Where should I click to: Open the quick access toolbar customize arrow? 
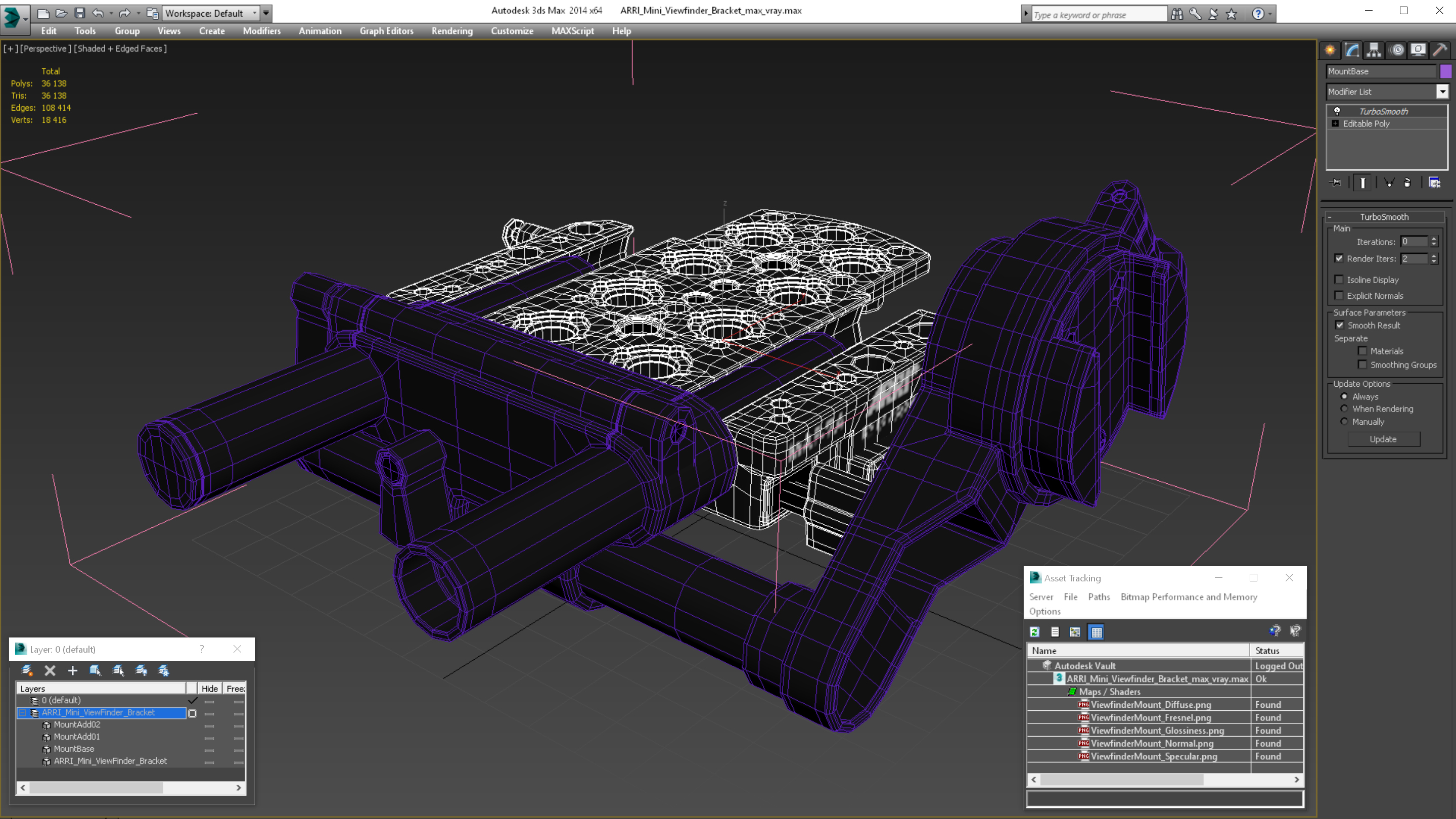(x=265, y=13)
